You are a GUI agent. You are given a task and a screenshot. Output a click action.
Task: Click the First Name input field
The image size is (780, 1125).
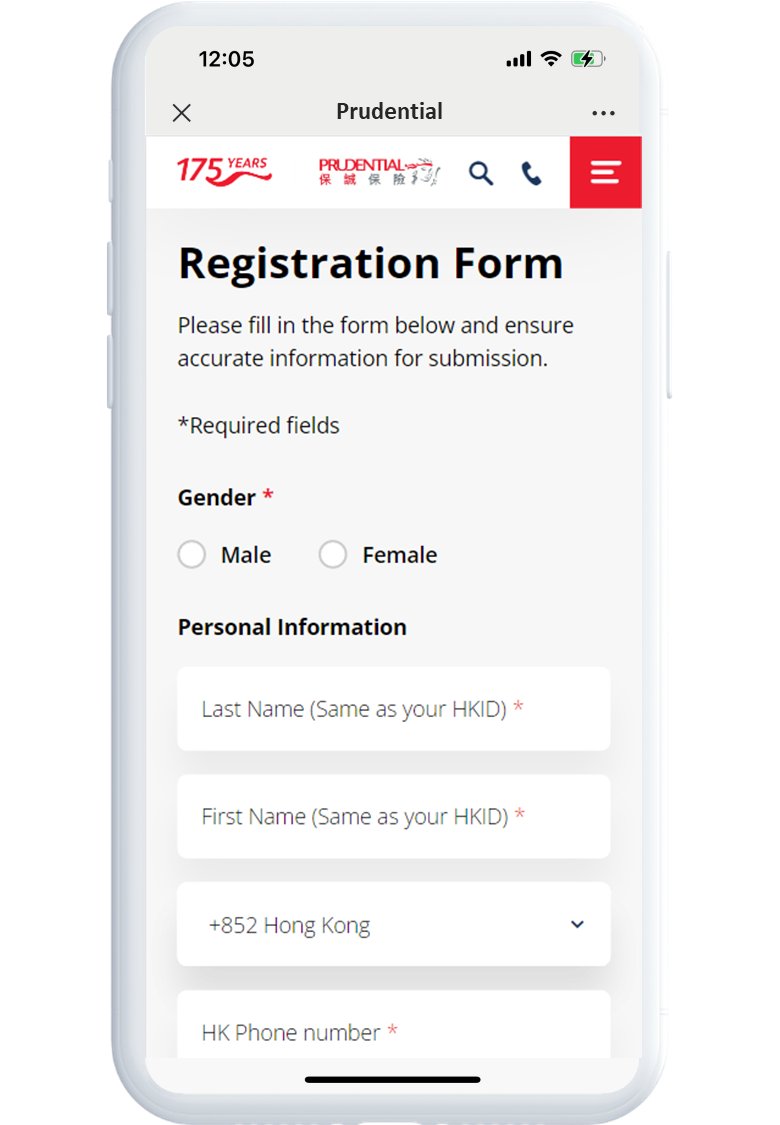click(x=393, y=817)
